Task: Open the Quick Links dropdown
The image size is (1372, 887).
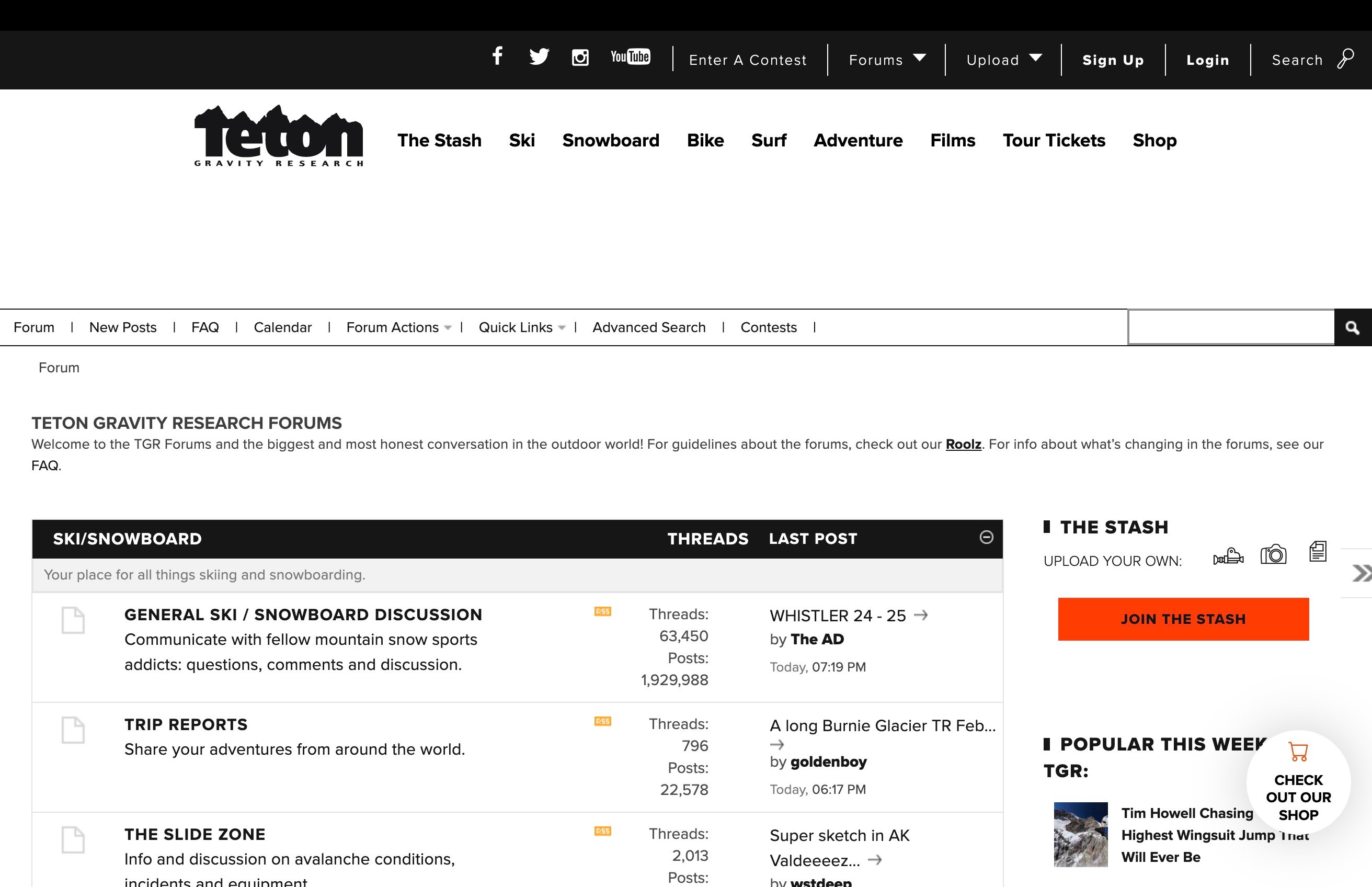Action: coord(522,327)
